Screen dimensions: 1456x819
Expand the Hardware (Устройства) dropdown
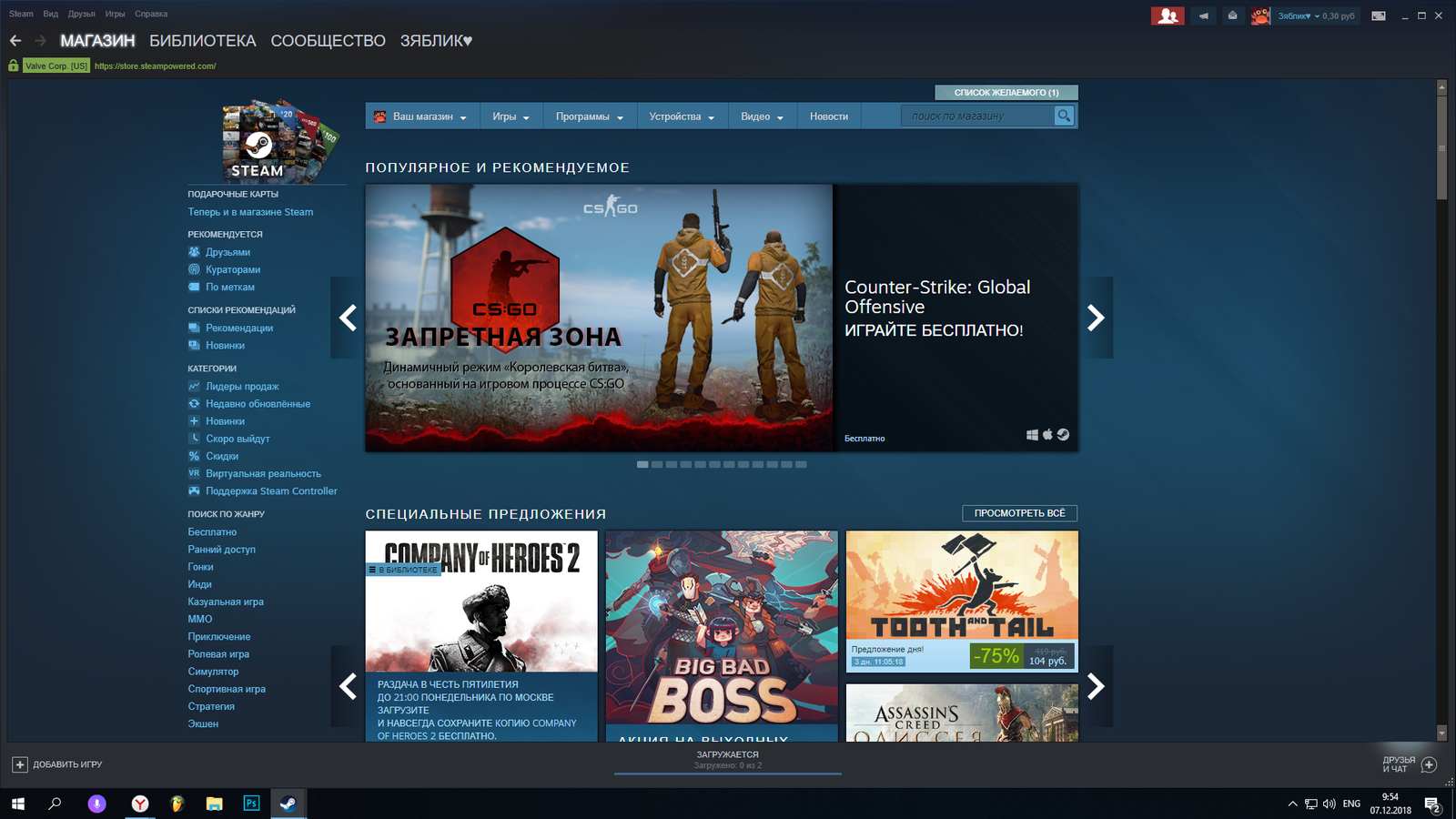pyautogui.click(x=682, y=116)
